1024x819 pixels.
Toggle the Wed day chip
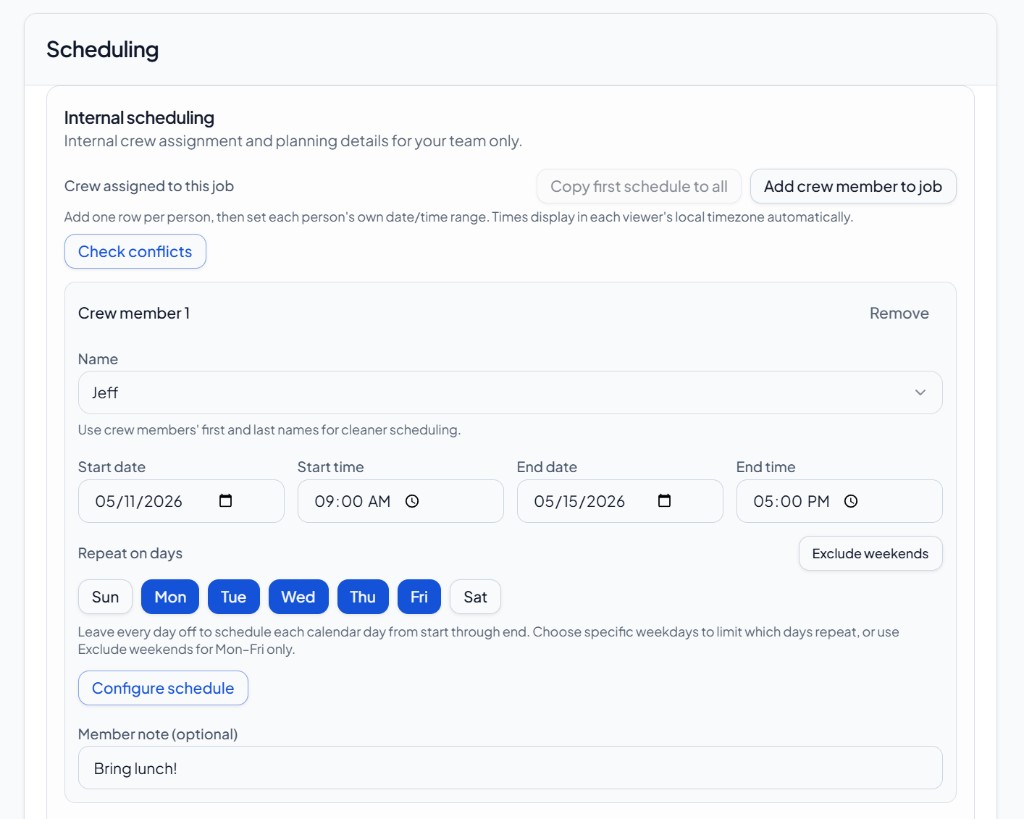coord(298,597)
